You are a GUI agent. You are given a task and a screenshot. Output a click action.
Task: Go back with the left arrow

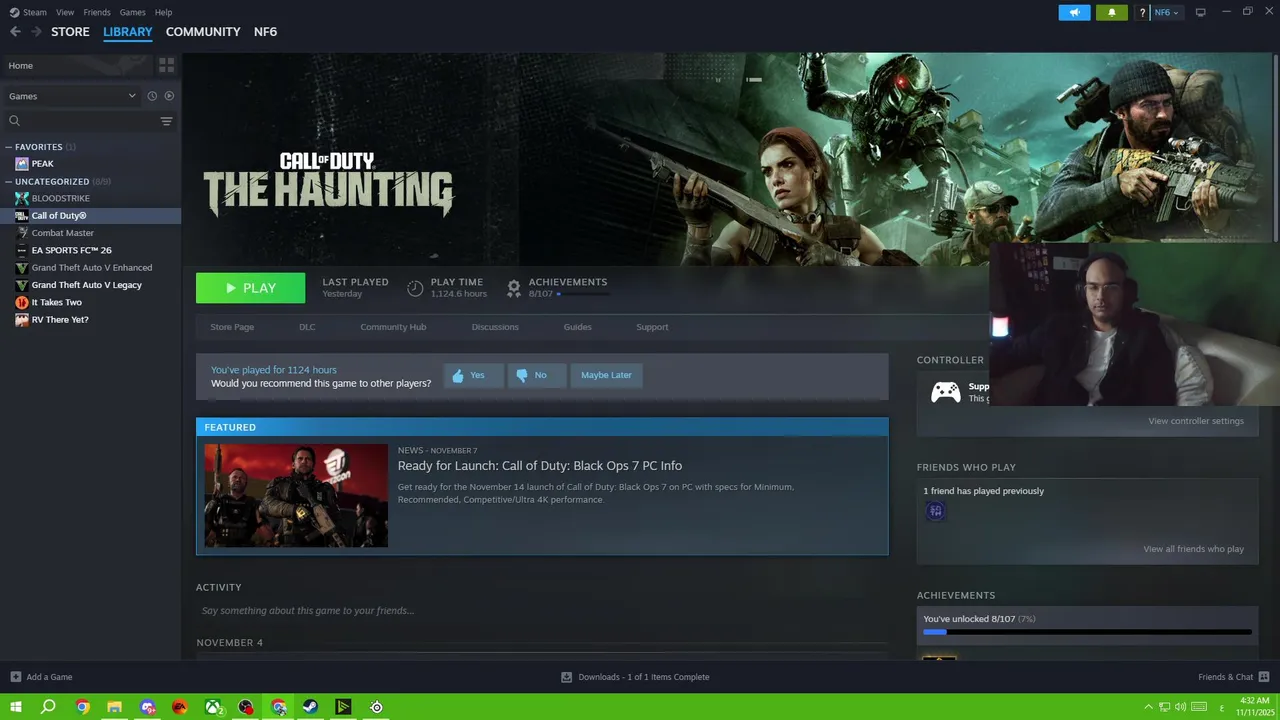(15, 32)
